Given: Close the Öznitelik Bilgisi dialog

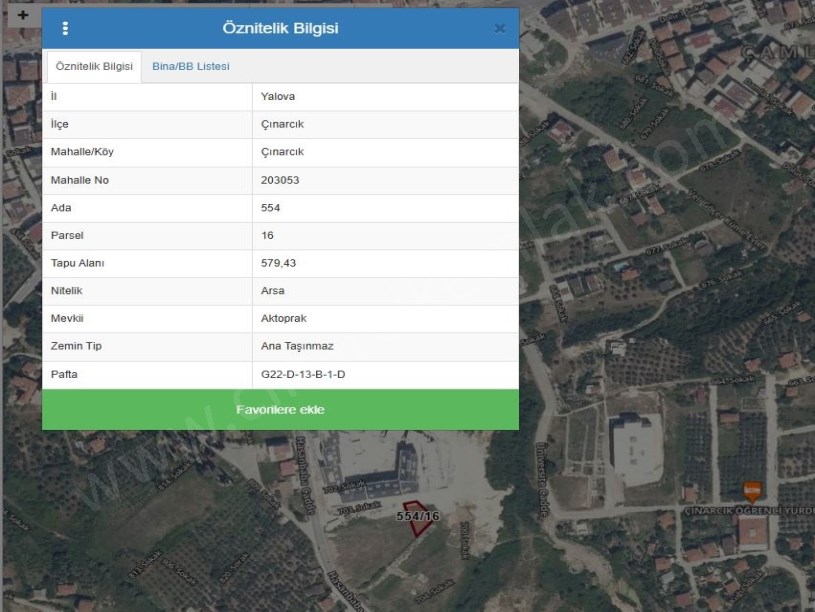Looking at the screenshot, I should [x=499, y=29].
